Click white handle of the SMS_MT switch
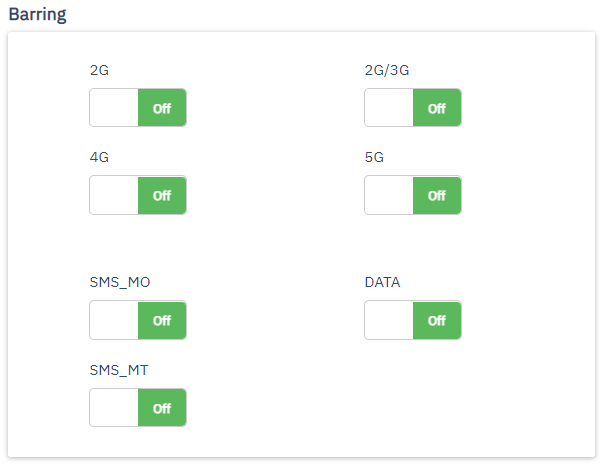Image resolution: width=605 pixels, height=464 pixels. point(114,408)
